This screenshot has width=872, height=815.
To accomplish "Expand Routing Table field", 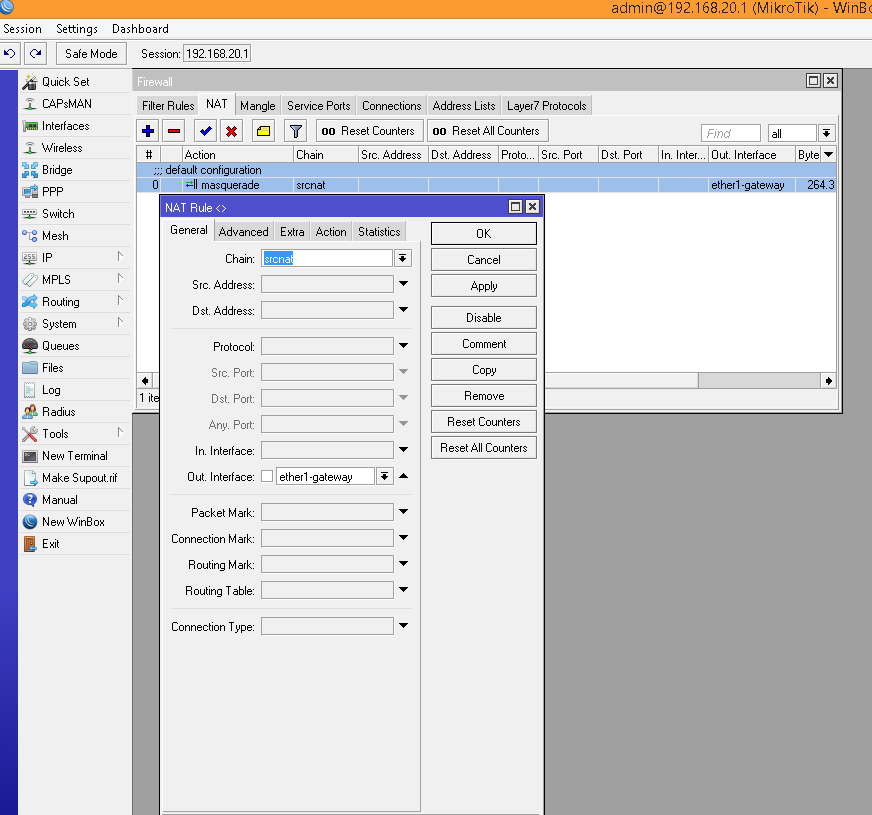I will pyautogui.click(x=404, y=590).
